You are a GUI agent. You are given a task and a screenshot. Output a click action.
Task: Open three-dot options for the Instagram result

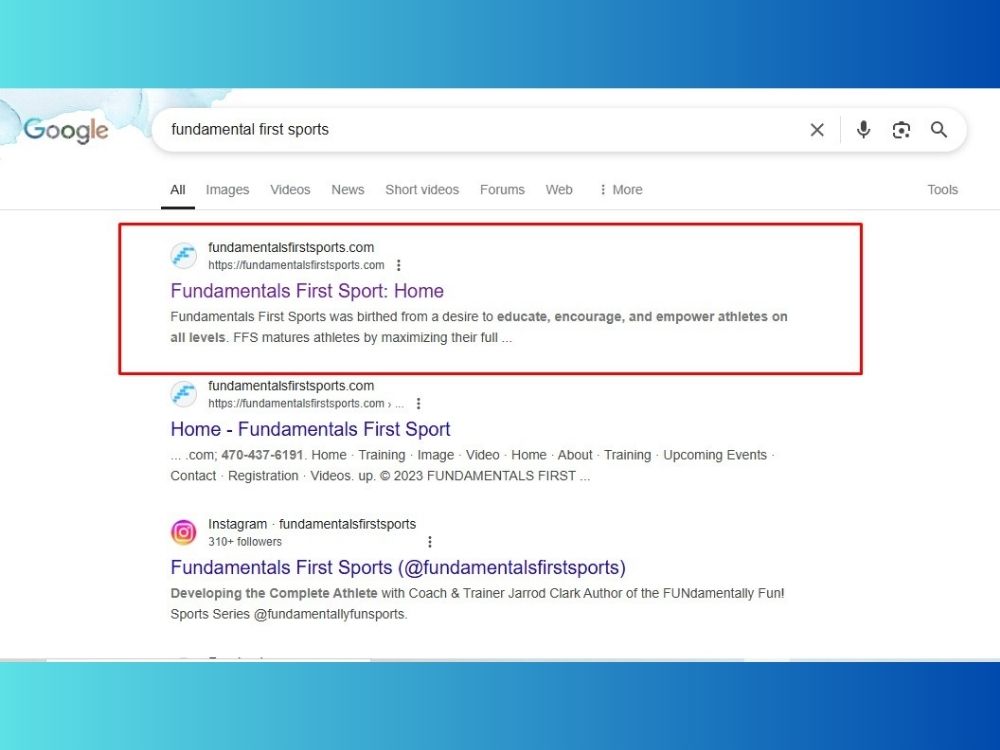click(430, 542)
